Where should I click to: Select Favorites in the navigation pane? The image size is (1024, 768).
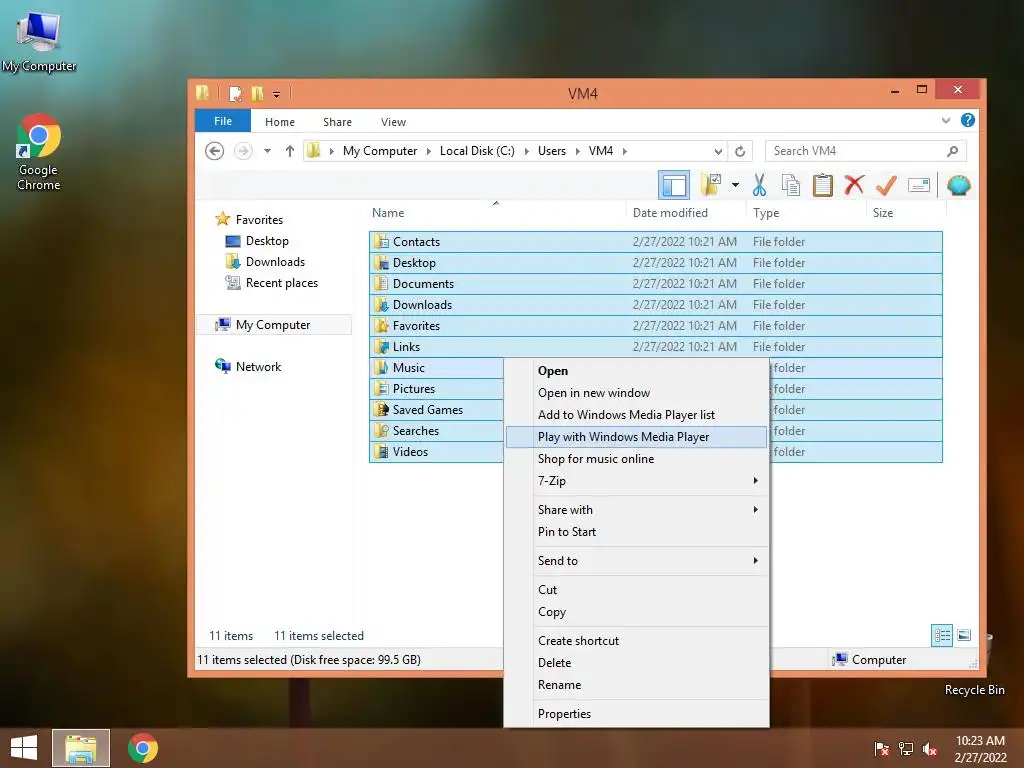point(259,219)
